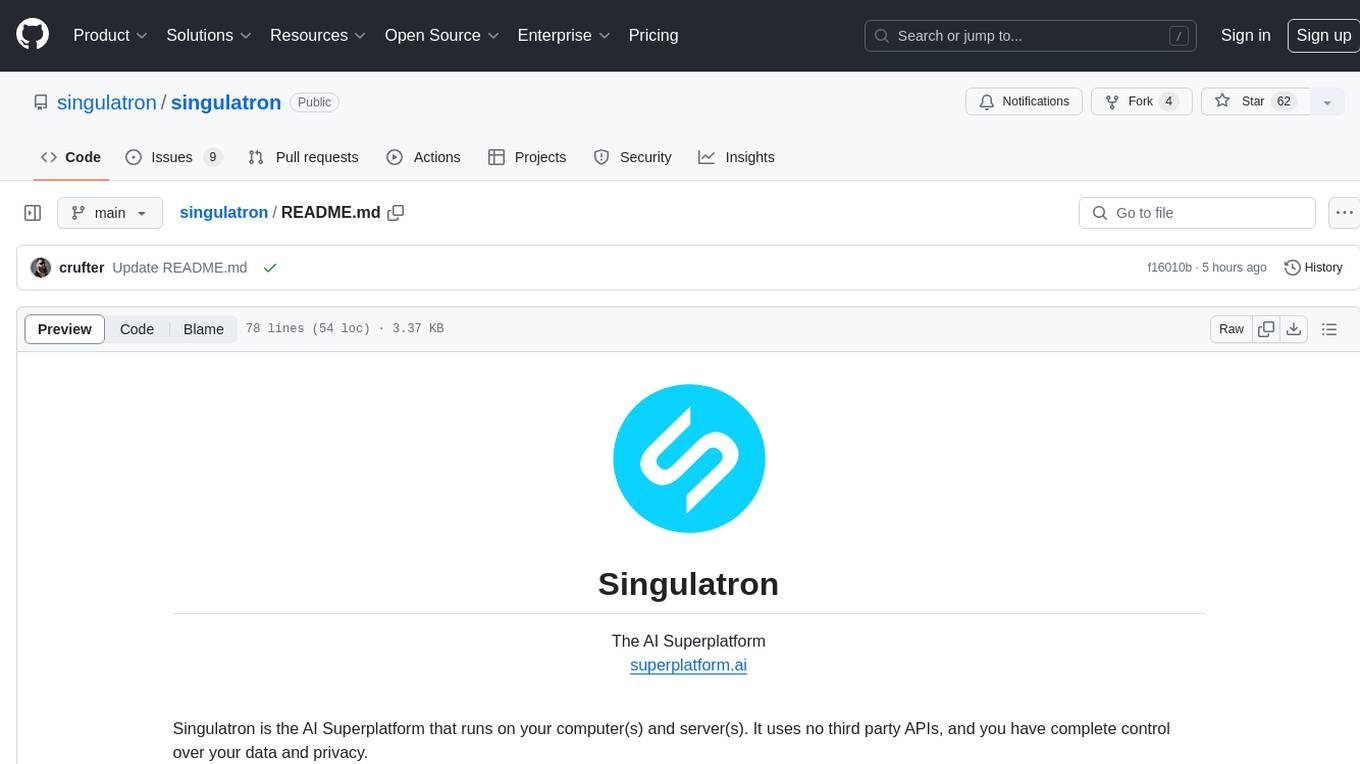Expand the file tree side panel
1360x764 pixels.
[x=32, y=213]
